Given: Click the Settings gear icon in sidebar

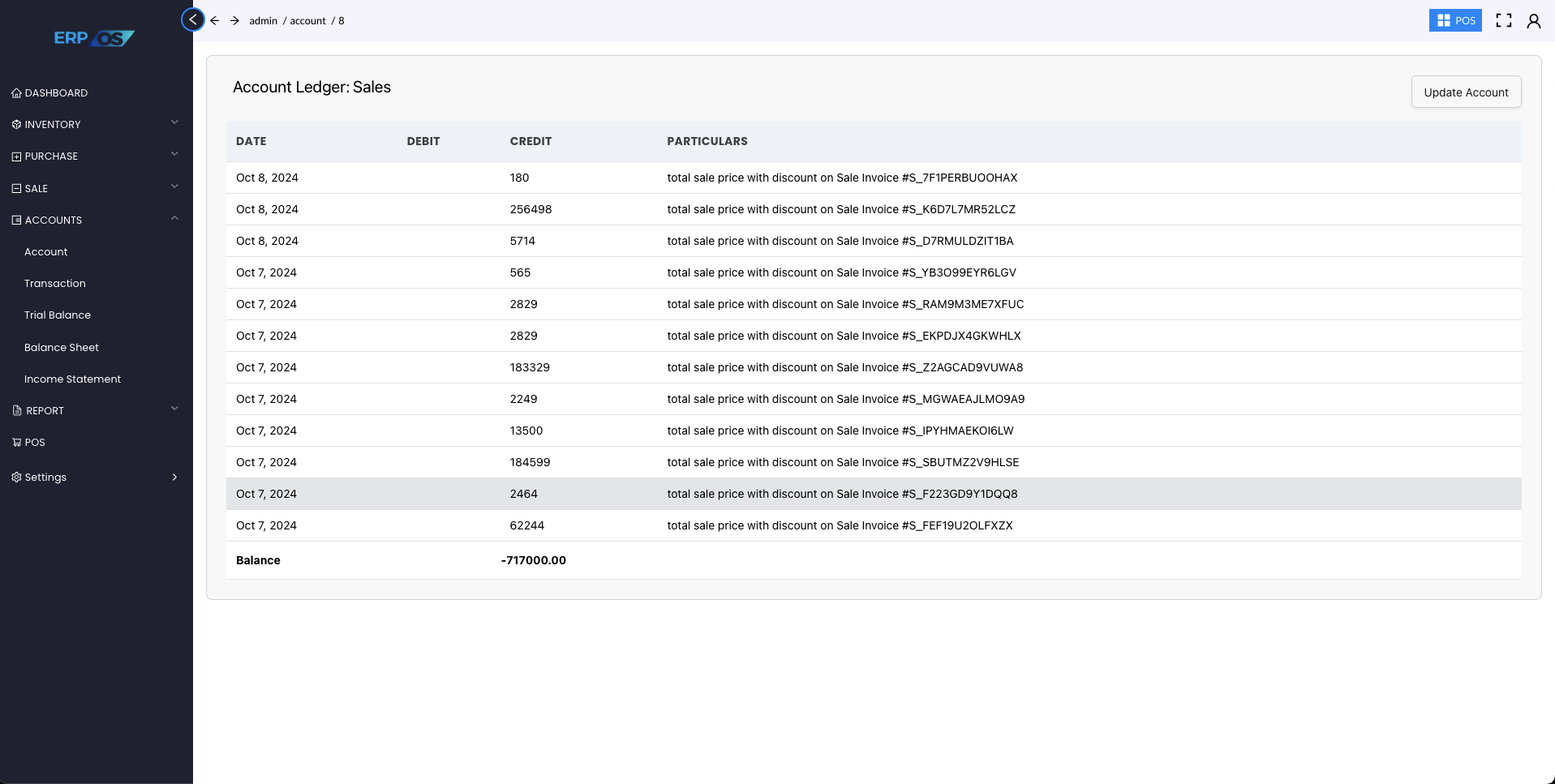Looking at the screenshot, I should click(16, 478).
